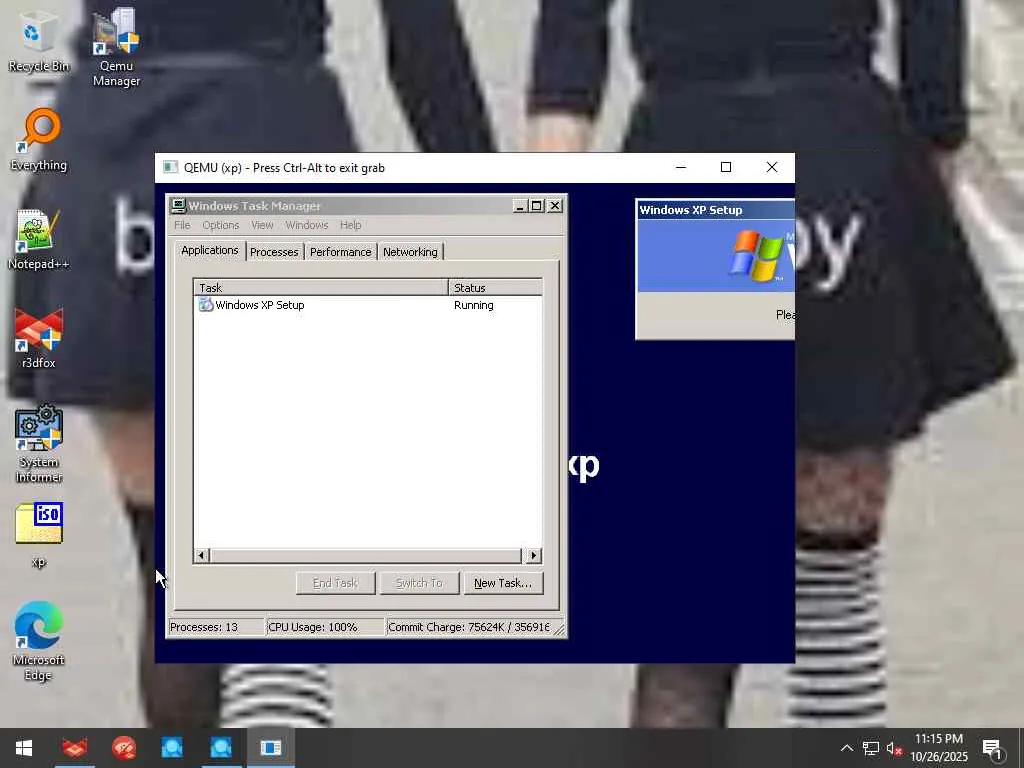Viewport: 1024px width, 768px height.
Task: Close the QEMU (xp) window
Action: point(772,167)
